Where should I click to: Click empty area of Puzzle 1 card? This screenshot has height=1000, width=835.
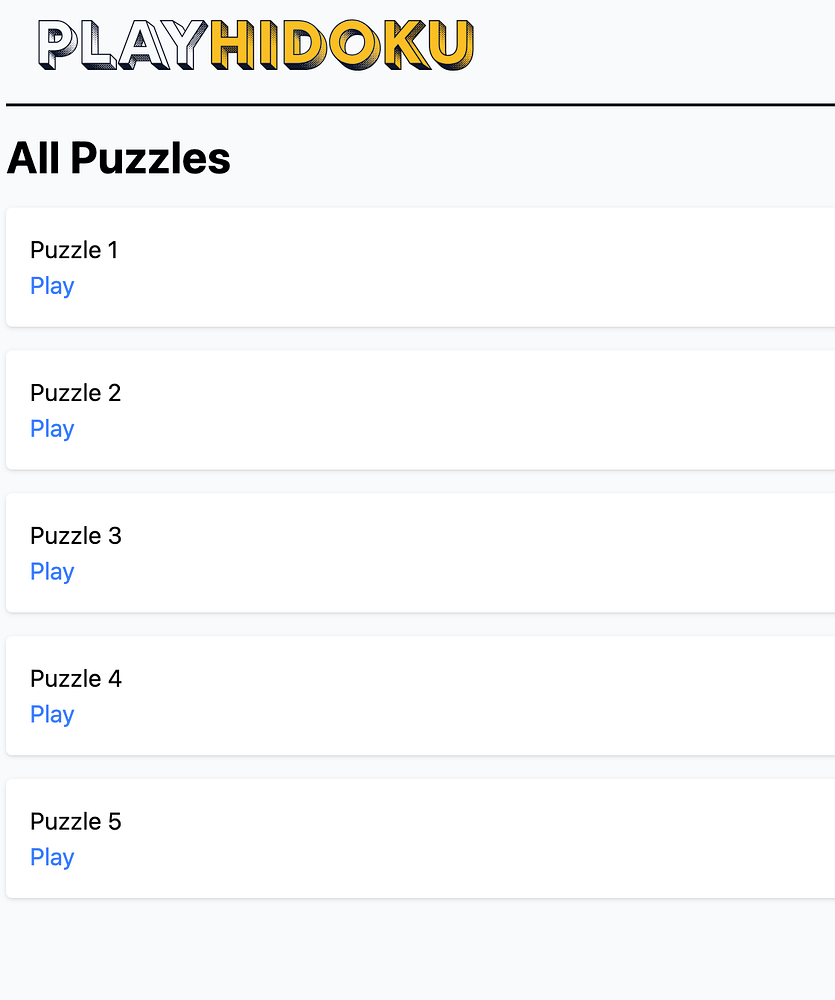(500, 267)
